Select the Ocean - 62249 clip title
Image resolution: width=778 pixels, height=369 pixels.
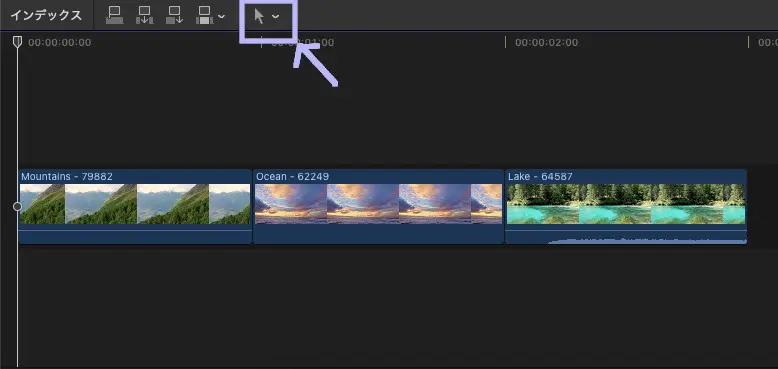[292, 177]
